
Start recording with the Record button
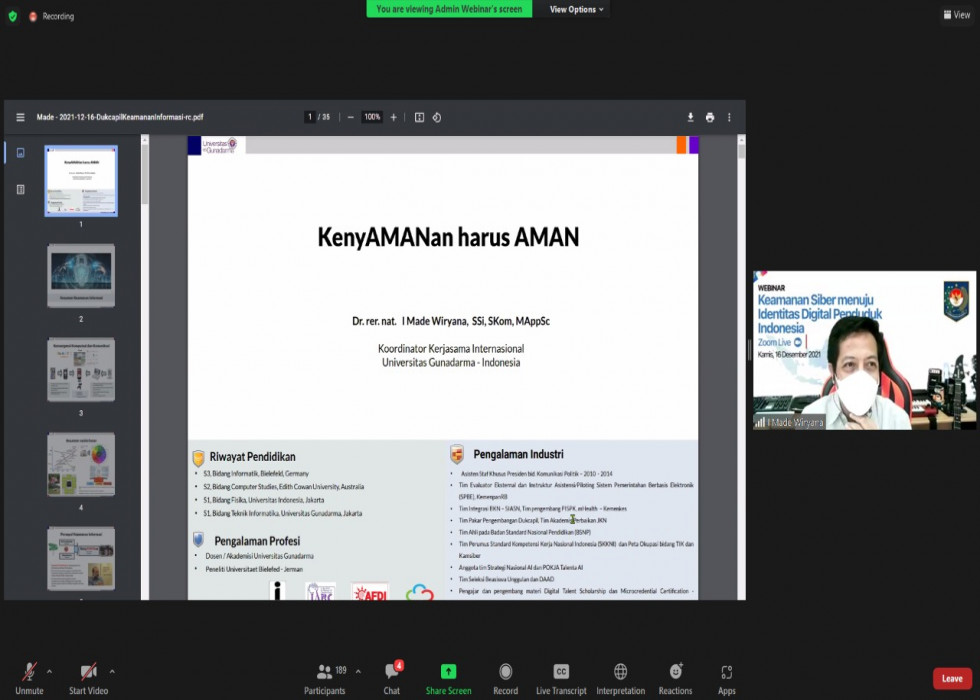pos(505,673)
